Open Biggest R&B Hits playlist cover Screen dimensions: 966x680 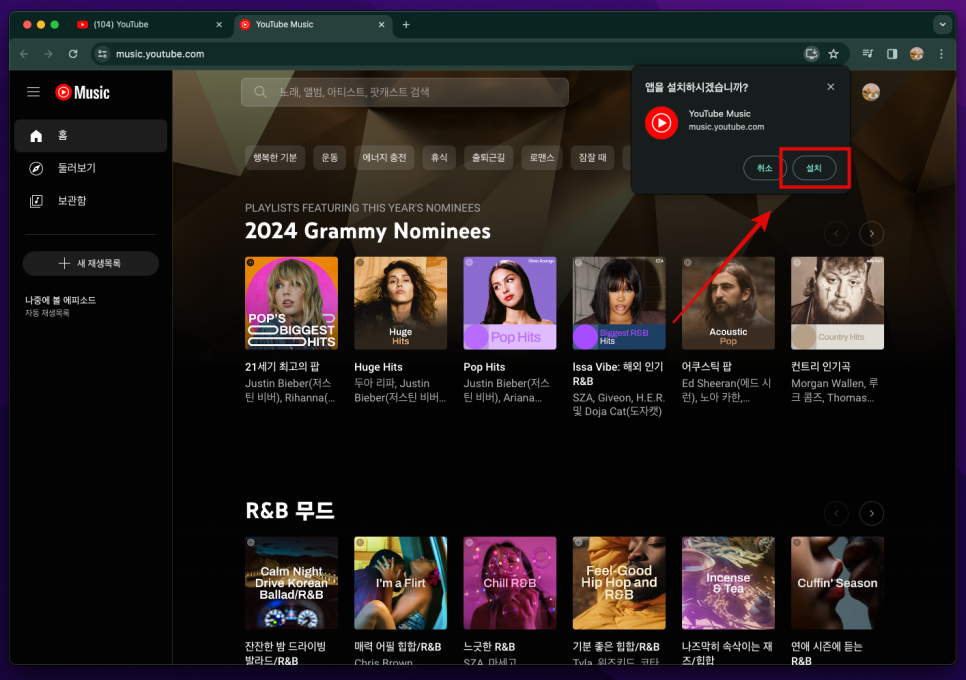pos(619,303)
